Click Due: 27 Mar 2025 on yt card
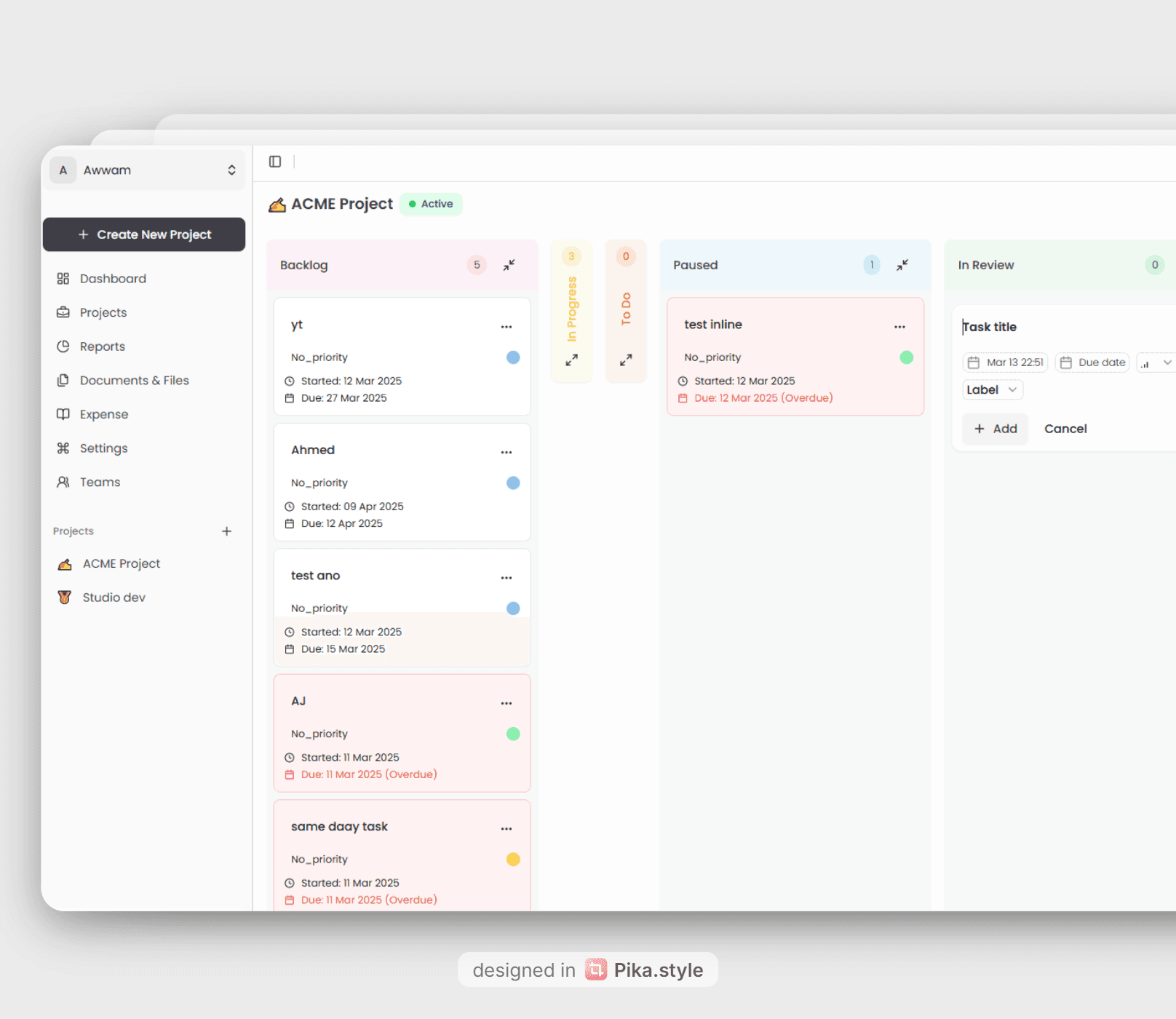Image resolution: width=1176 pixels, height=1019 pixels. coord(344,398)
